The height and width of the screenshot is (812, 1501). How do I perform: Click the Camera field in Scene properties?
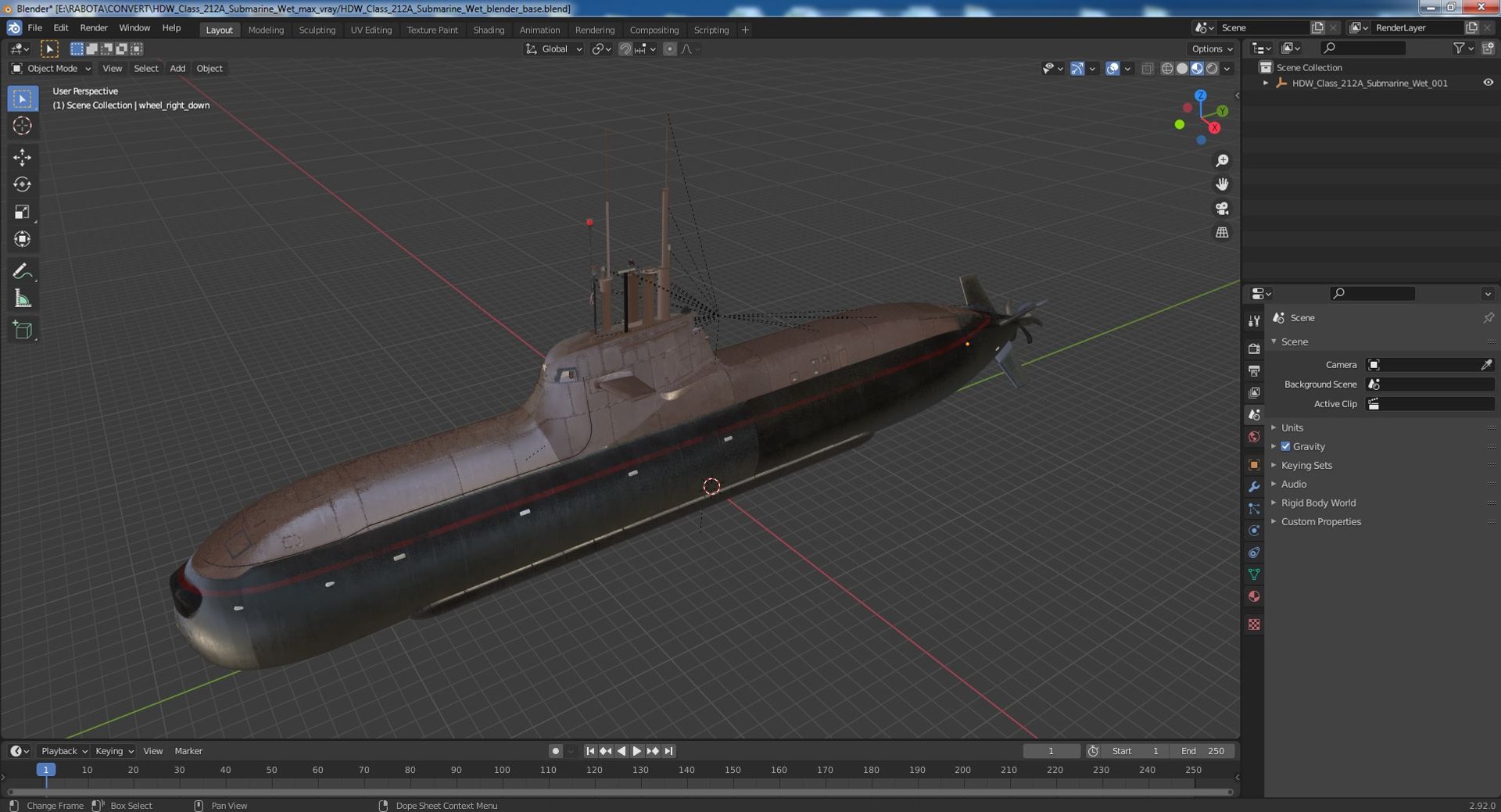tap(1430, 365)
